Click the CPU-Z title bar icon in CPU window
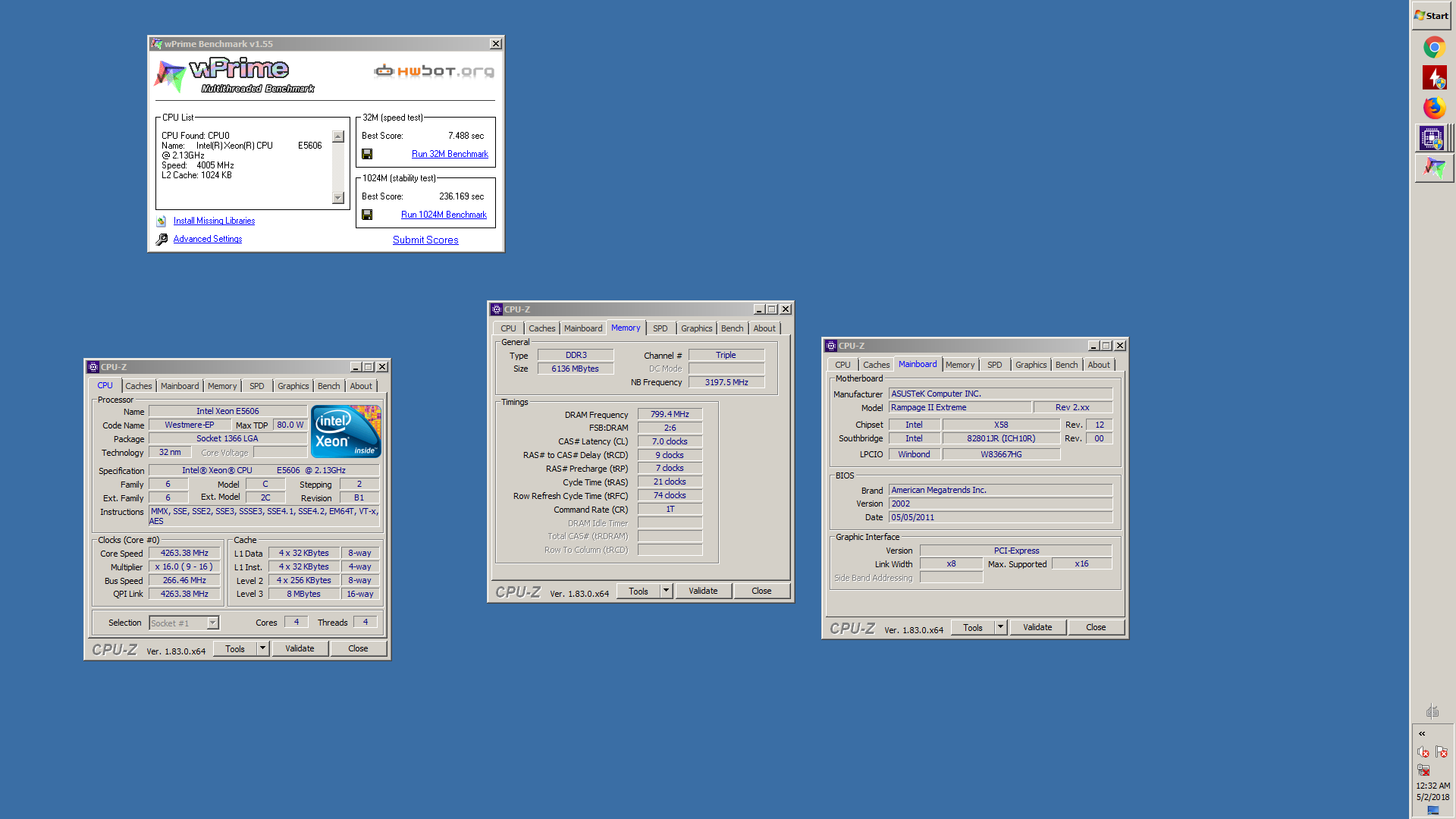Image resolution: width=1456 pixels, height=819 pixels. pos(93,367)
